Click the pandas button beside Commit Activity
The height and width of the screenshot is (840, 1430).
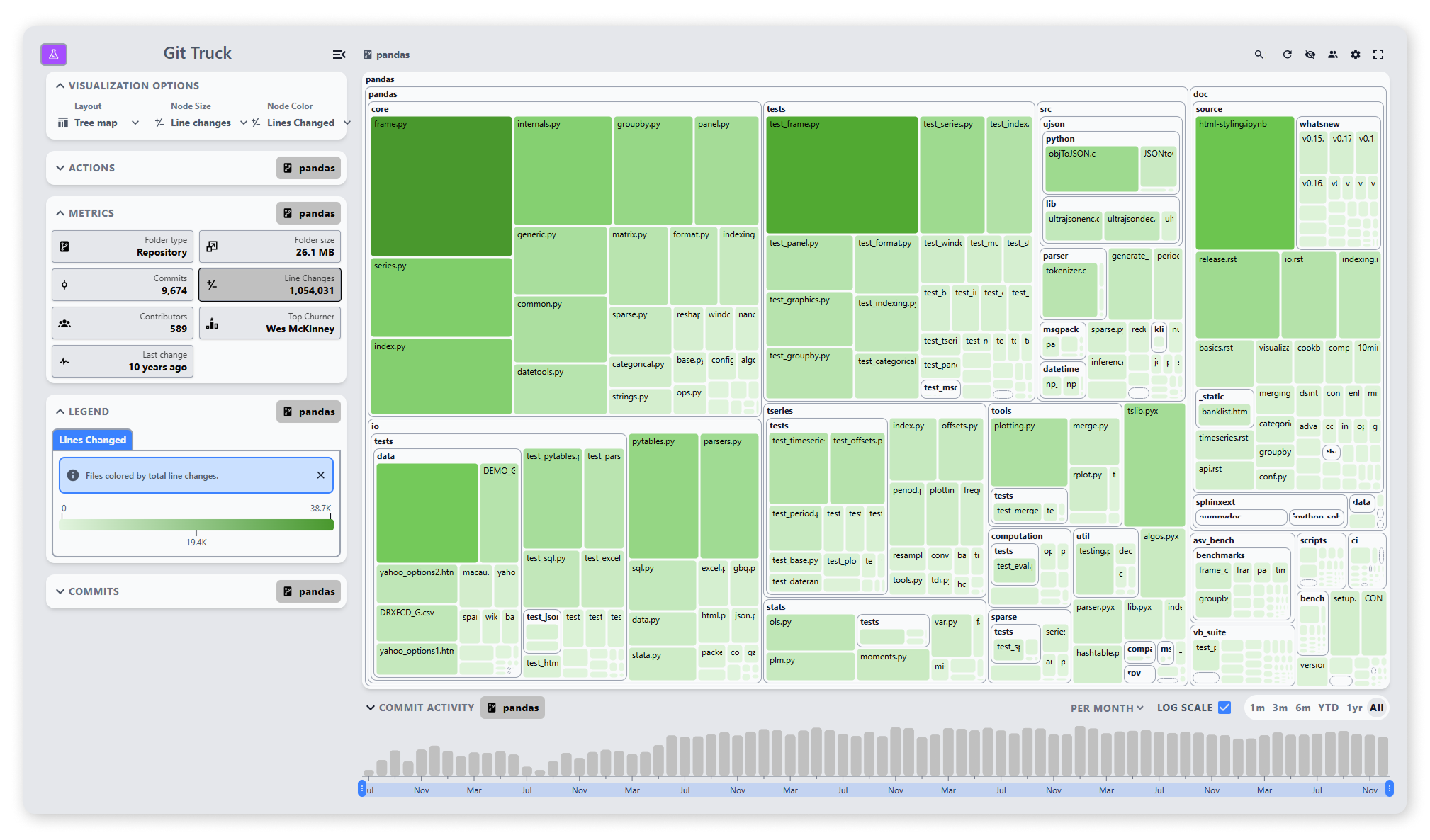(513, 708)
